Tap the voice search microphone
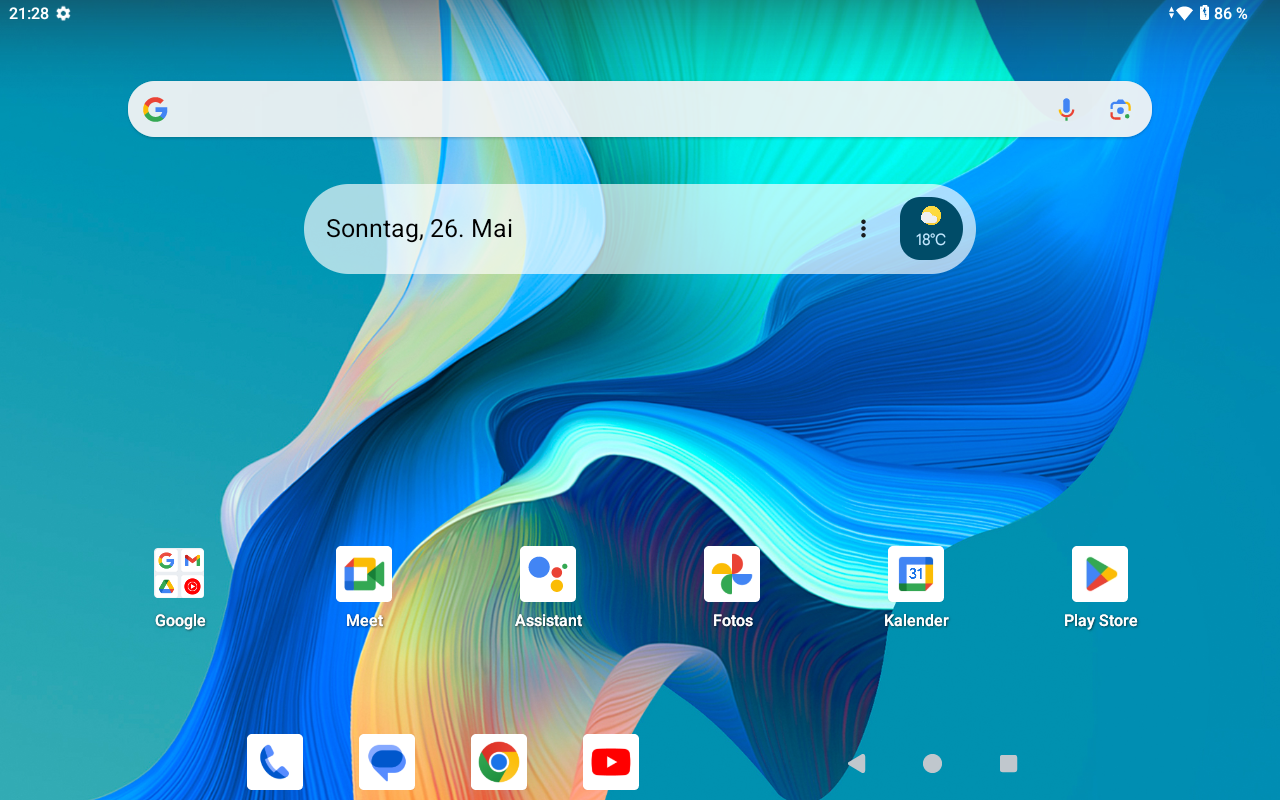This screenshot has height=800, width=1280. 1067,110
